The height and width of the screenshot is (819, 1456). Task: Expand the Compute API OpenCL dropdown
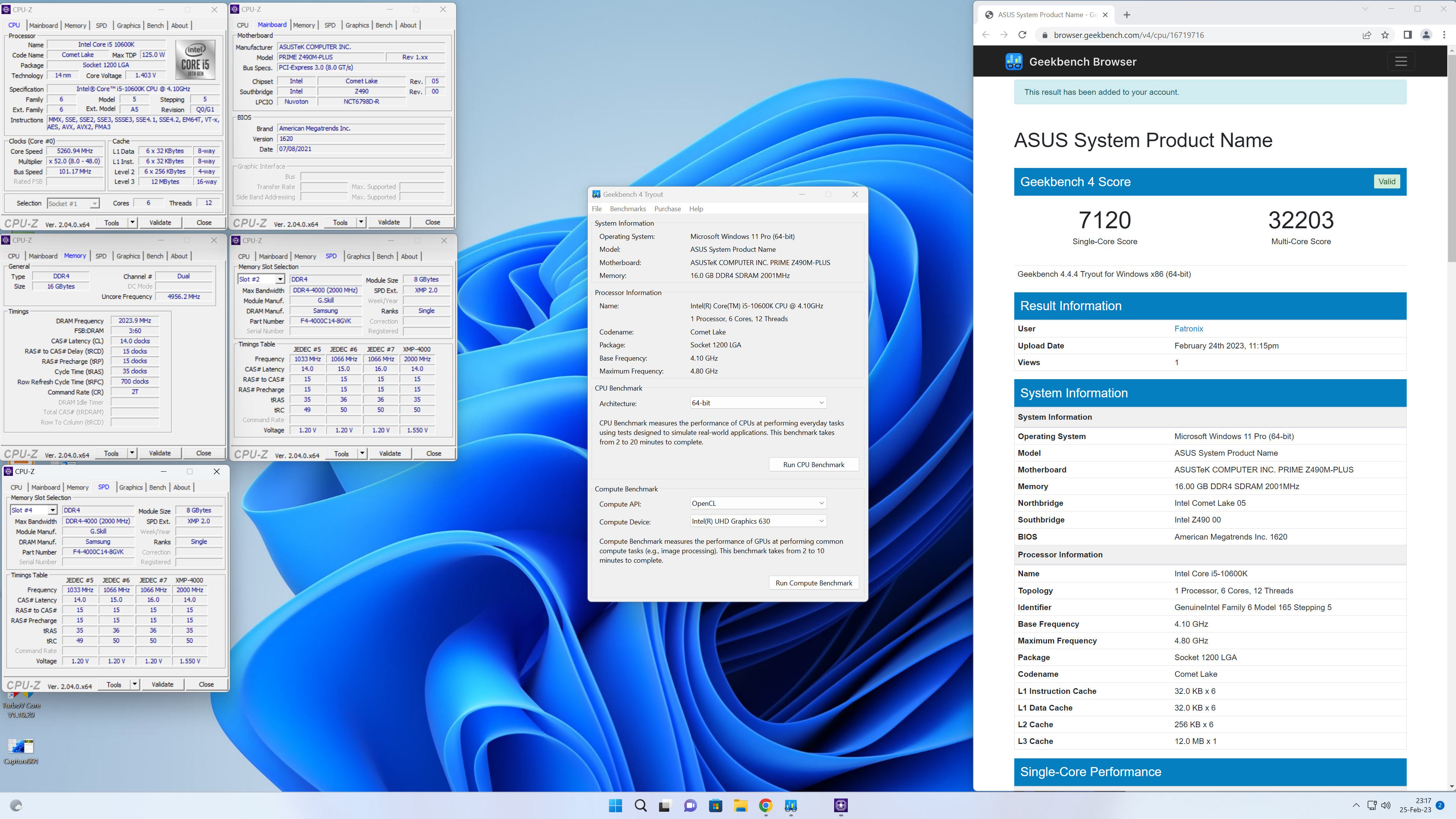pos(758,503)
